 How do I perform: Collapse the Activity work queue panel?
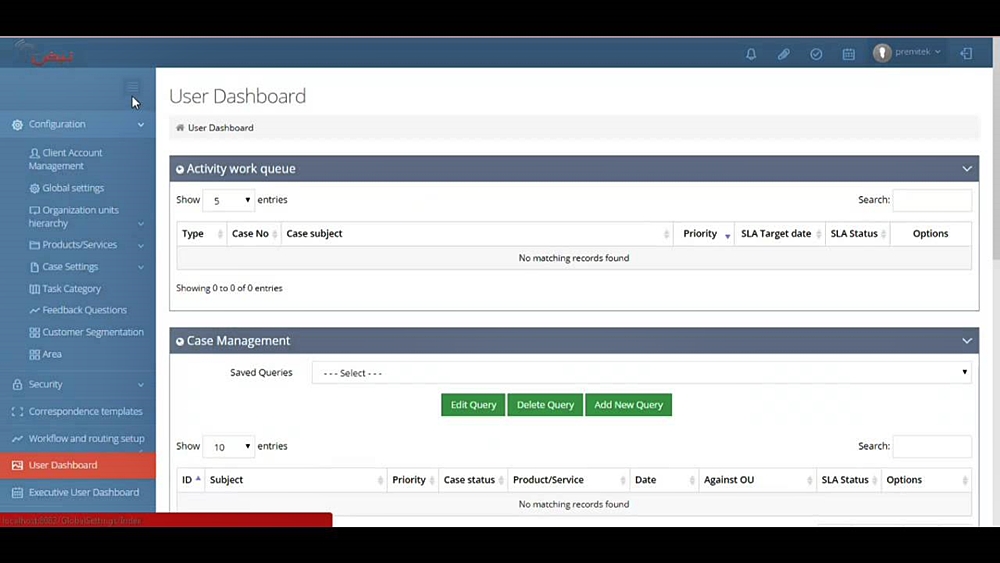(x=966, y=169)
